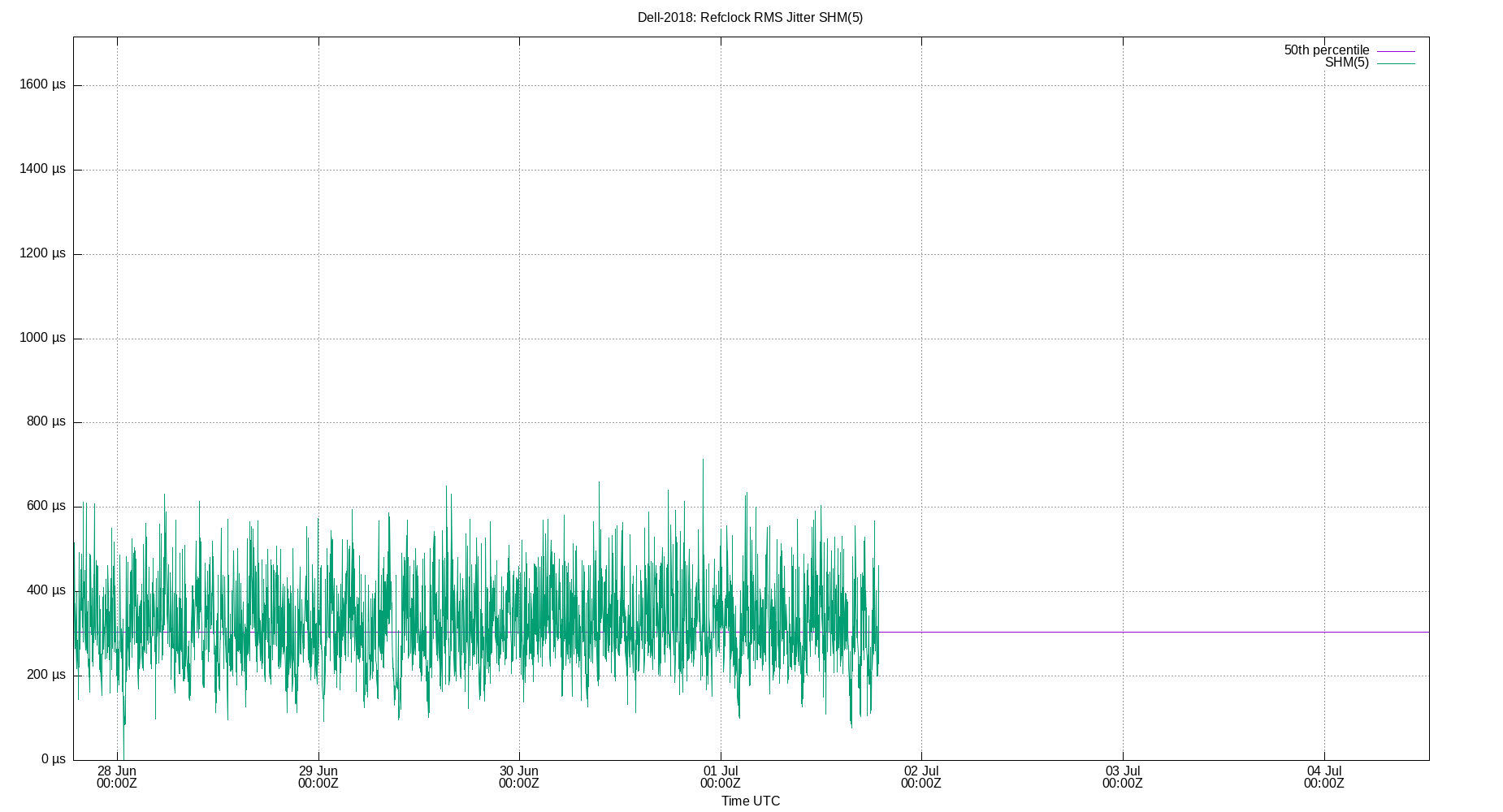Select the '50th percentile' legend label
The width and height of the screenshot is (1503, 812).
(1326, 50)
